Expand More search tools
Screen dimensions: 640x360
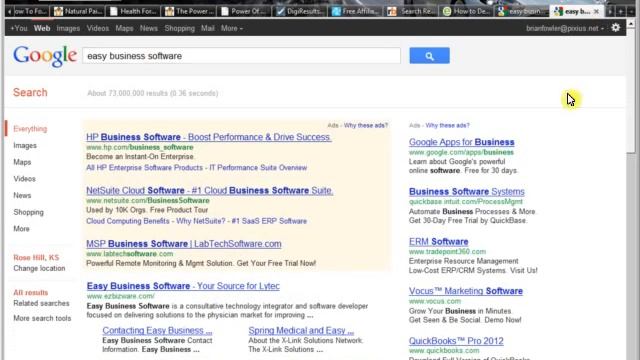(42, 318)
